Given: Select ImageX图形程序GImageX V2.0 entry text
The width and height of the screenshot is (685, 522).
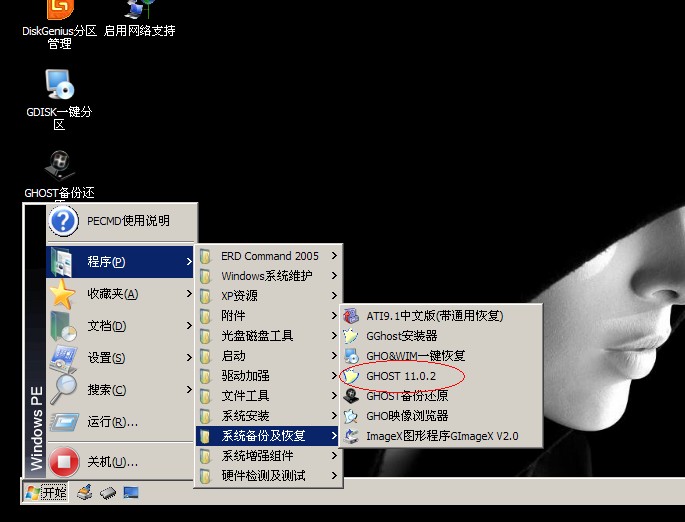Looking at the screenshot, I should (442, 436).
